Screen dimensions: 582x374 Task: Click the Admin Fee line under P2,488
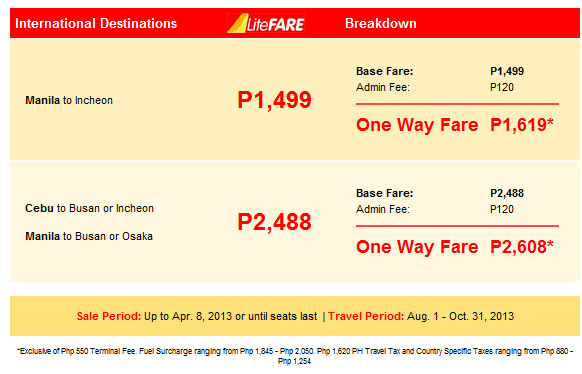point(435,209)
